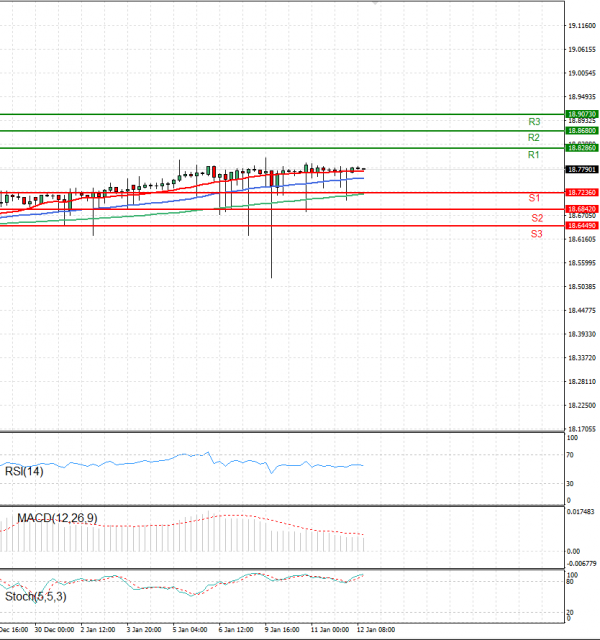Click the RSI(14) indicator label
Screen dimensions: 600x640
[x=24, y=471]
